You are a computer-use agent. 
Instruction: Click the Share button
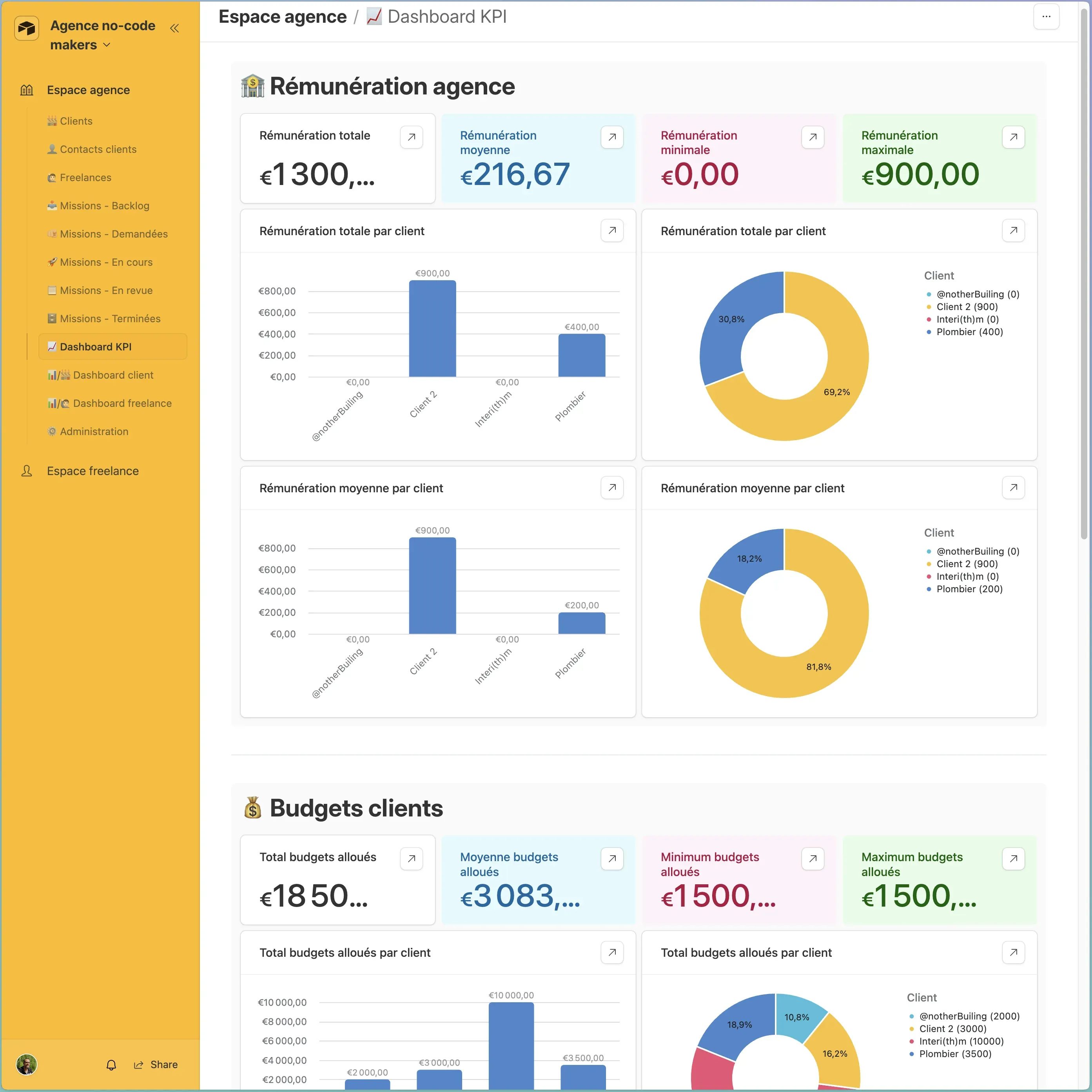click(156, 1065)
